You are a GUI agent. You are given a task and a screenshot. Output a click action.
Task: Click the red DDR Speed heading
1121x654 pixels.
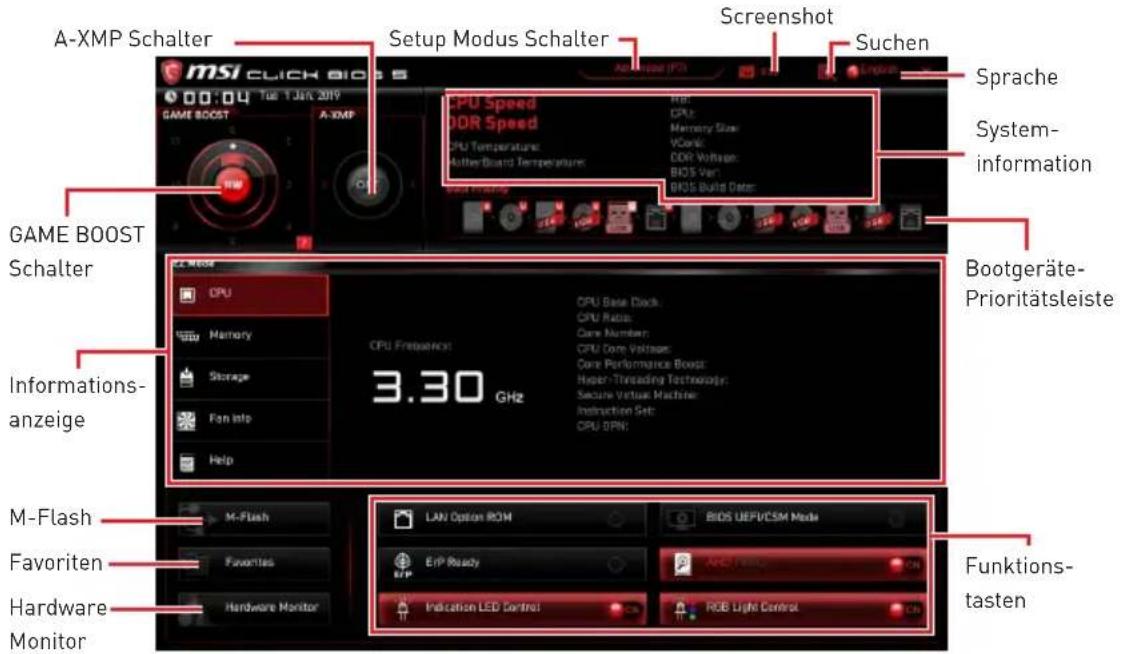(x=492, y=123)
